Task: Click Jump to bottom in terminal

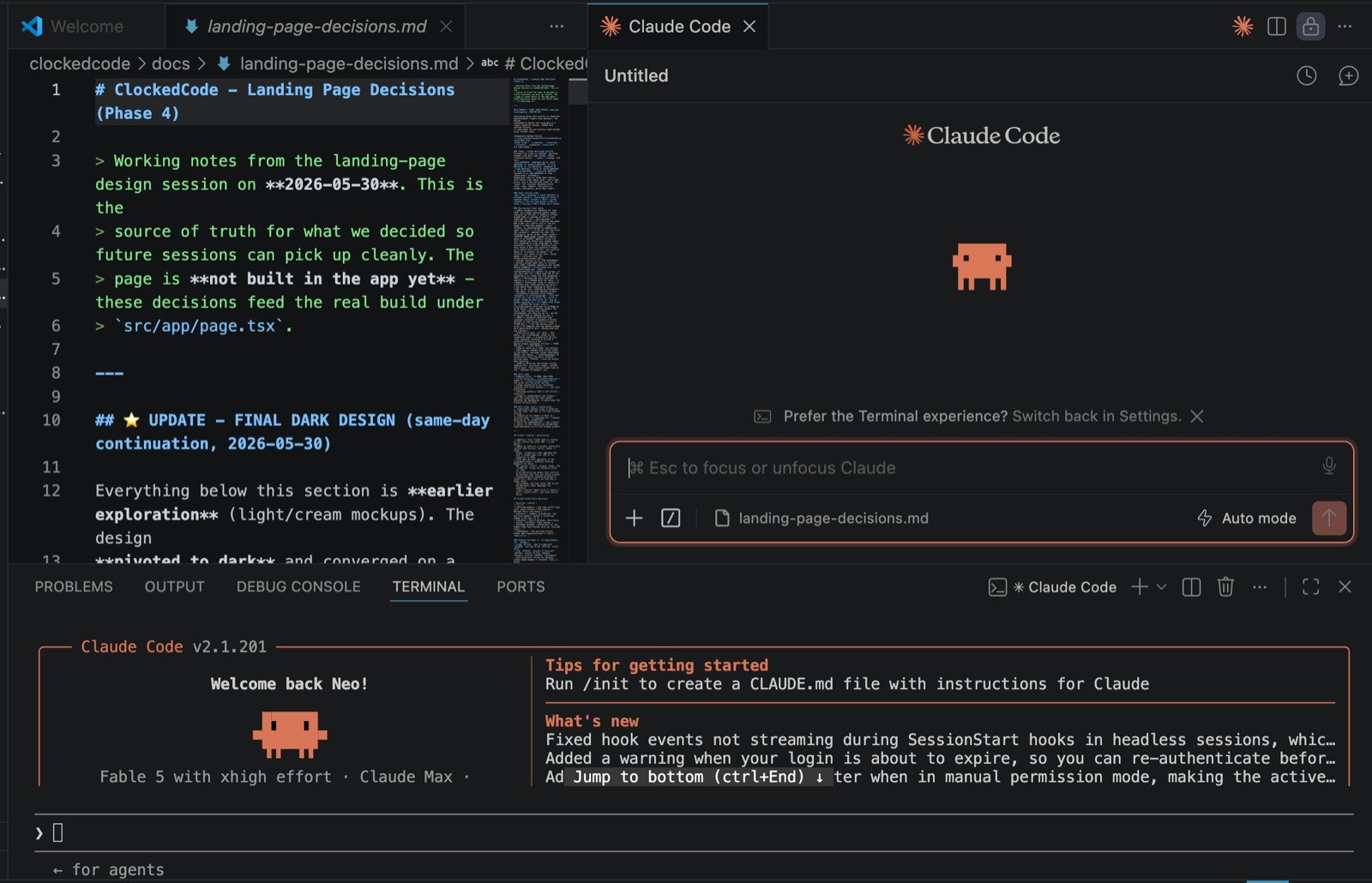Action: pos(698,777)
